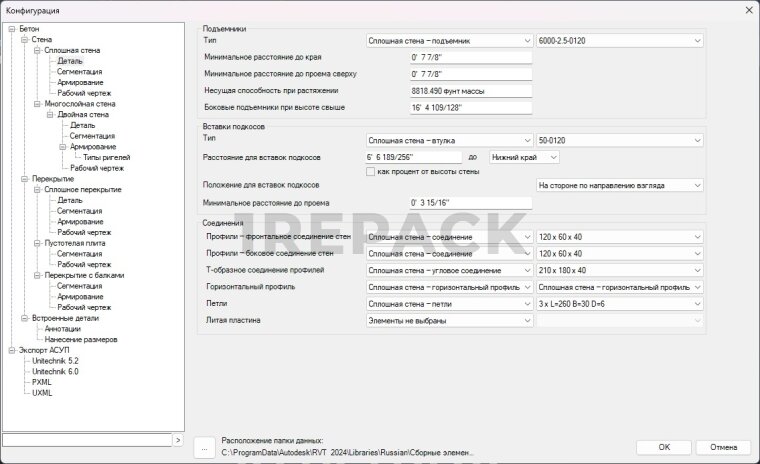Click the OK button
Image resolution: width=760 pixels, height=464 pixels.
click(664, 447)
